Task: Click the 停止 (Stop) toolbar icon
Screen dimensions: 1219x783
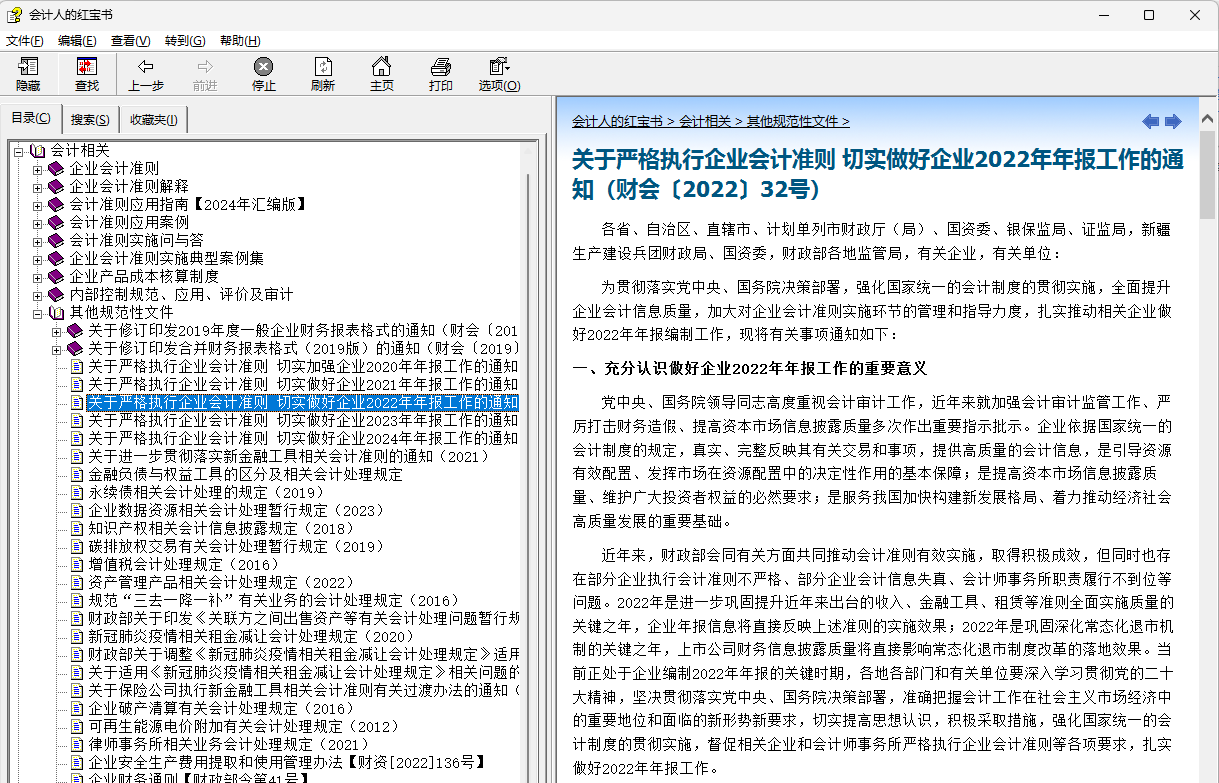Action: (x=263, y=74)
